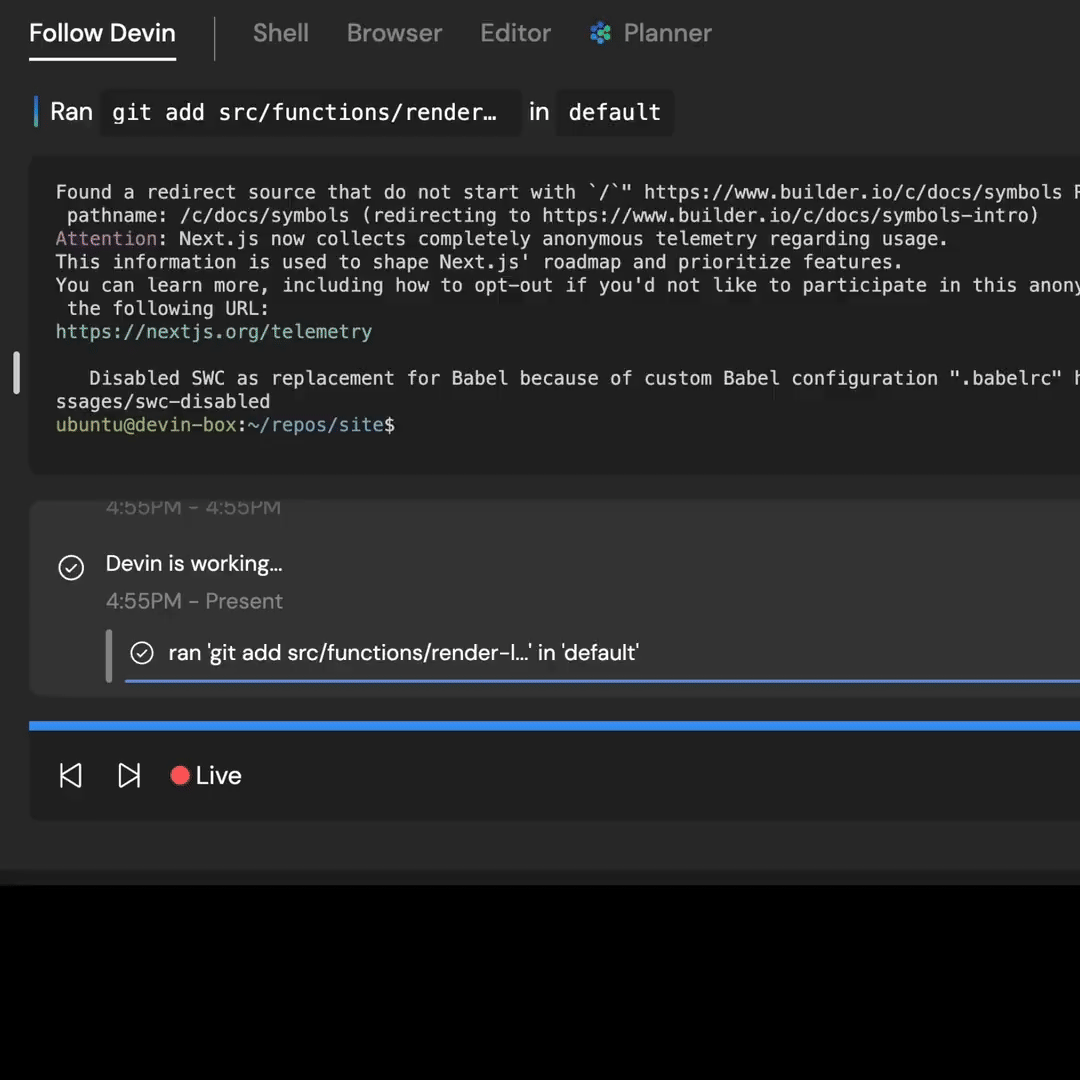Select the ran 'git add src/functions' step
Viewport: 1080px width, 1080px height.
click(403, 653)
